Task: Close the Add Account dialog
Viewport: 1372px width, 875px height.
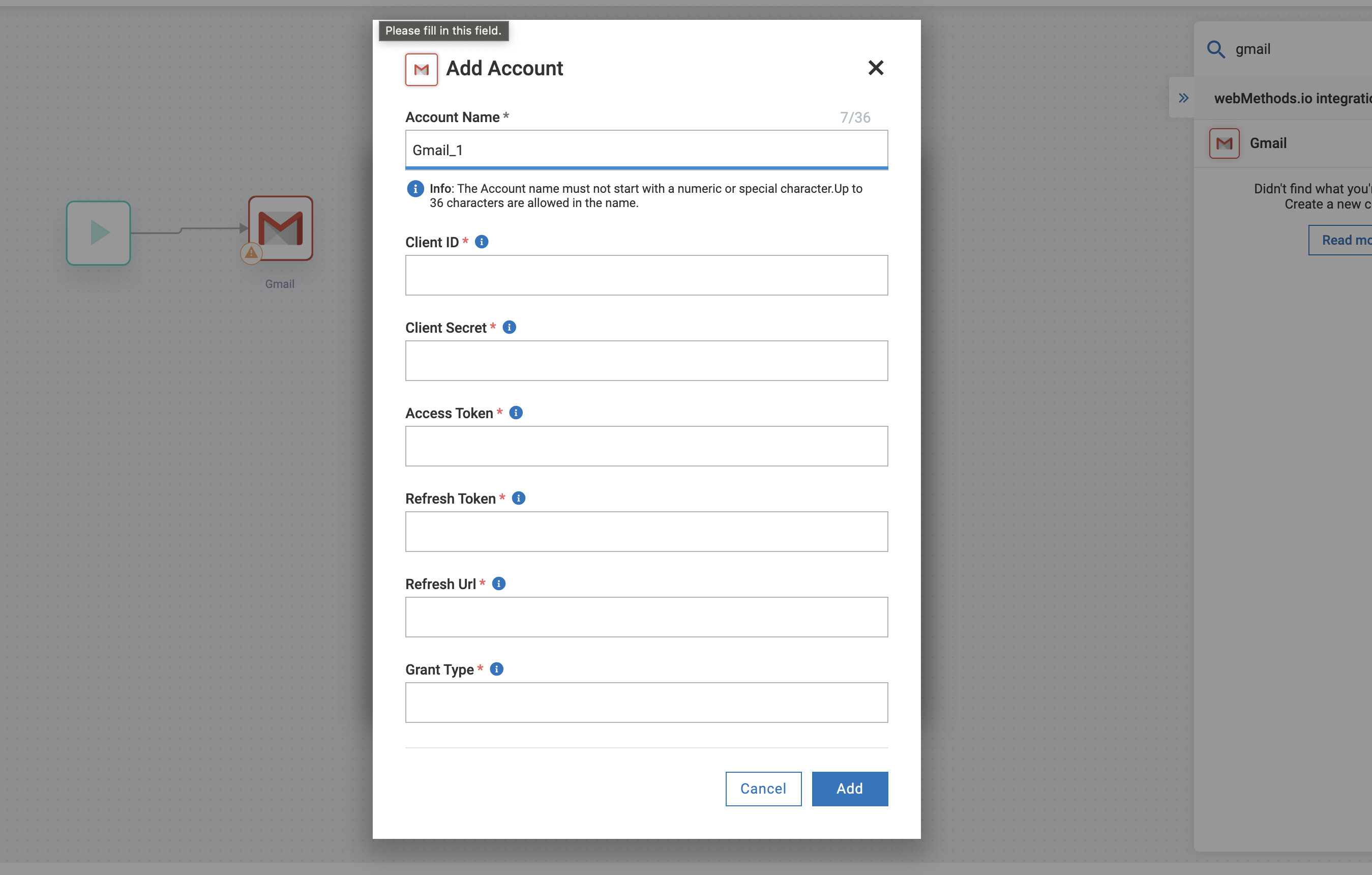Action: (875, 68)
